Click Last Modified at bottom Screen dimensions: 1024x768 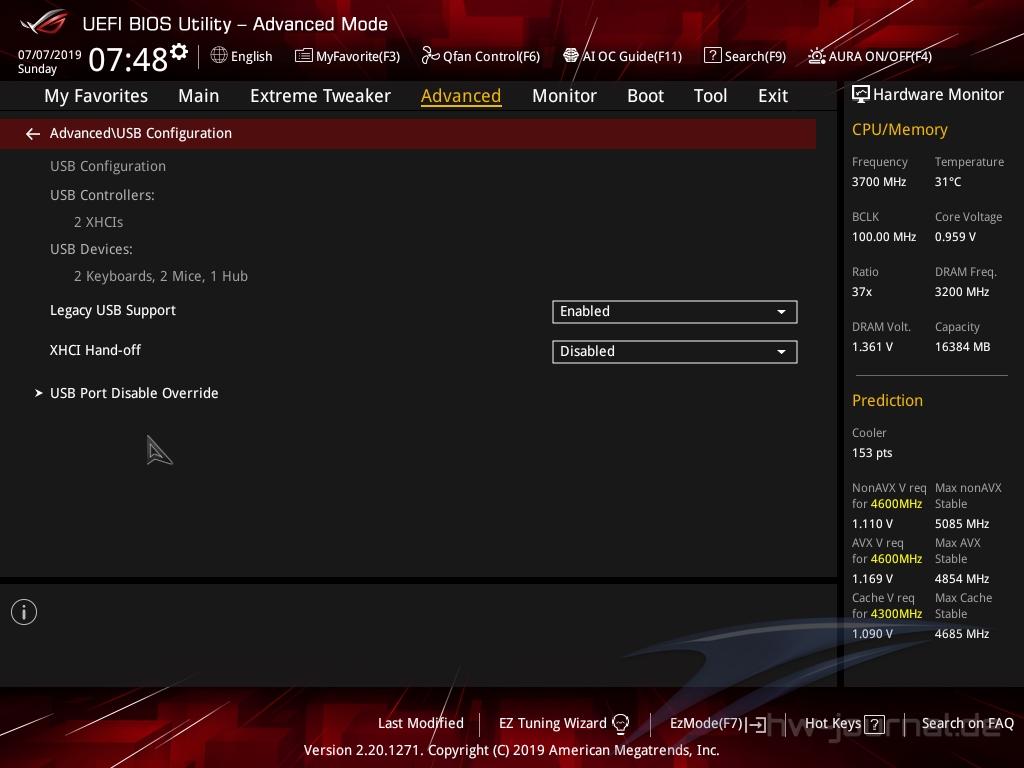421,724
